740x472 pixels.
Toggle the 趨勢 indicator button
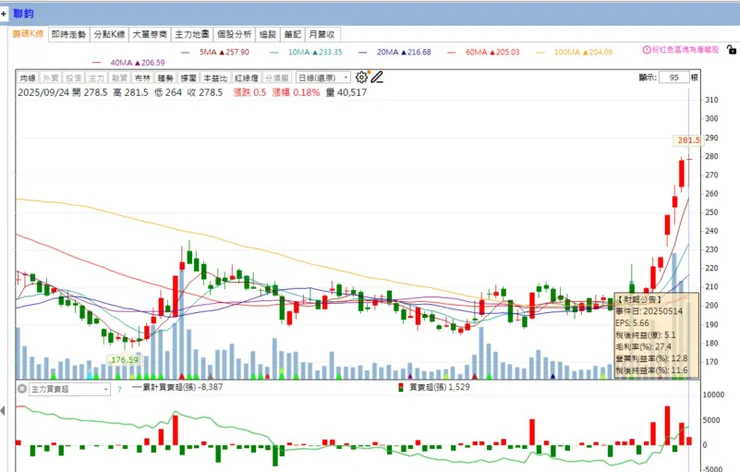pyautogui.click(x=166, y=78)
